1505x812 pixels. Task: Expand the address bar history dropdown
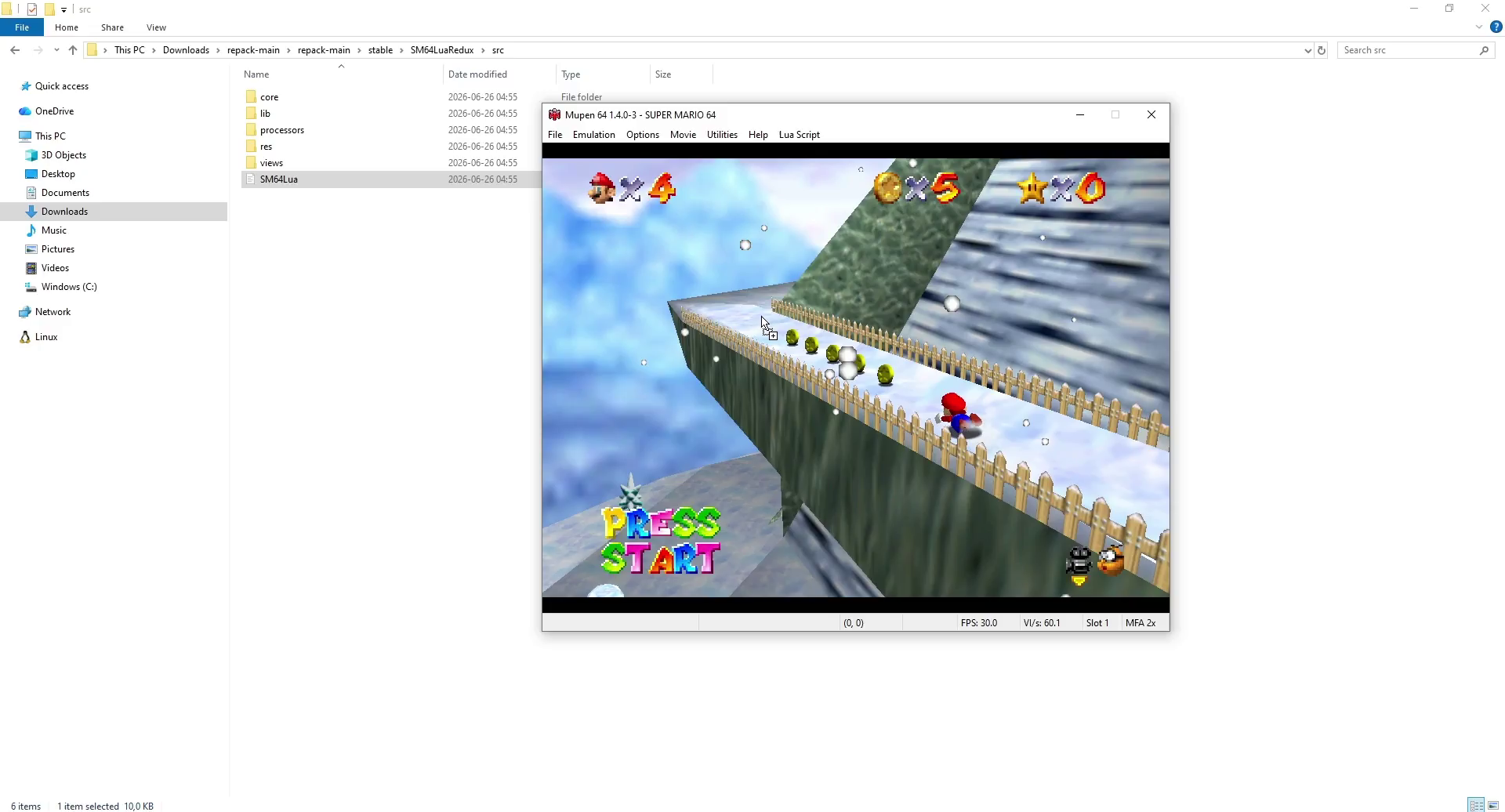tap(1307, 50)
